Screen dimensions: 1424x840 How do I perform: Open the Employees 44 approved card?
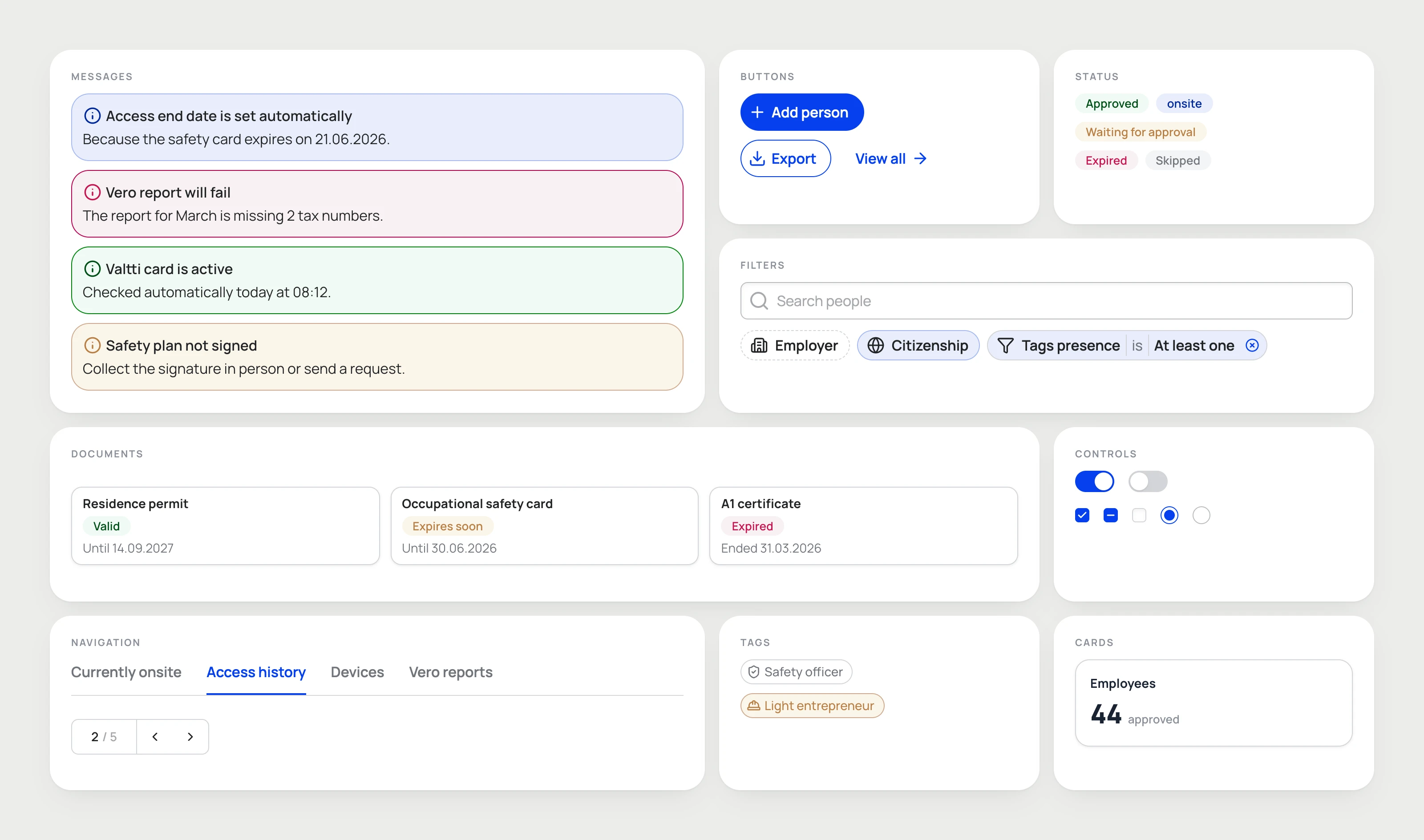[x=1214, y=703]
